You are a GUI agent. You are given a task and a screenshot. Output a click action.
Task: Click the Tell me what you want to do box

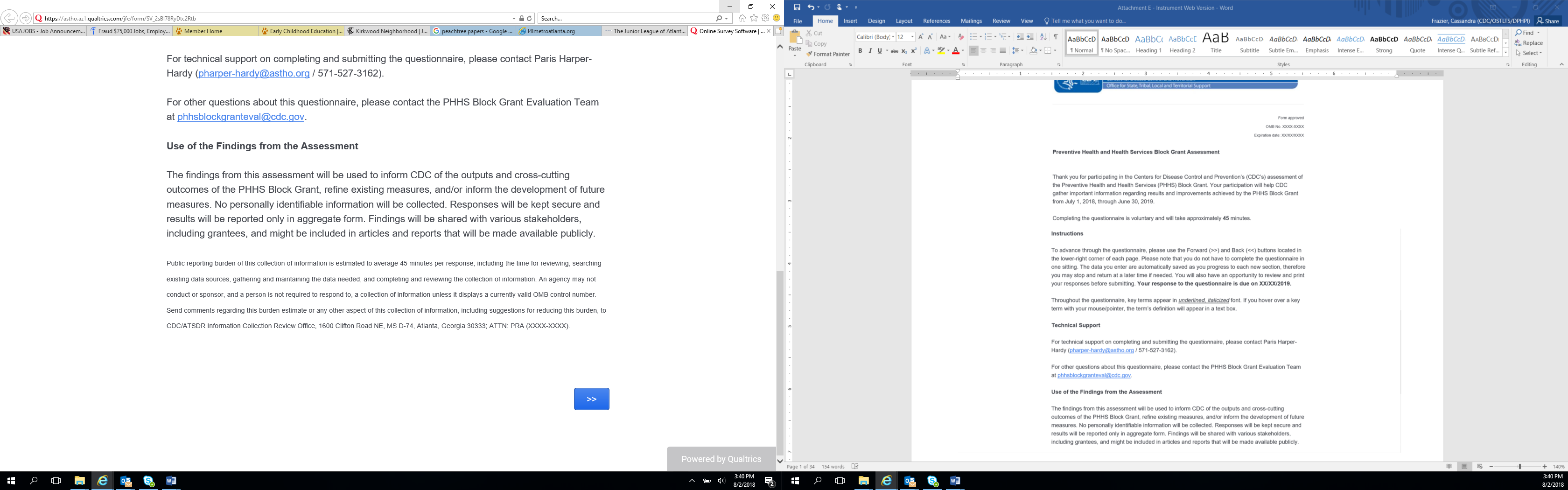1089,21
